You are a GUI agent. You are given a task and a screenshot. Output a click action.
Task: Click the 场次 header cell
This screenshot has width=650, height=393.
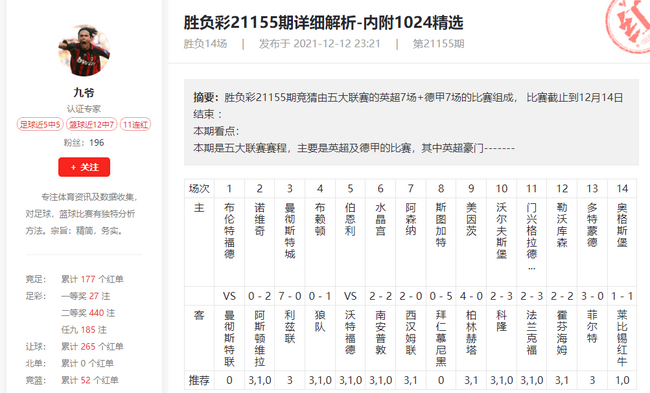tap(199, 189)
